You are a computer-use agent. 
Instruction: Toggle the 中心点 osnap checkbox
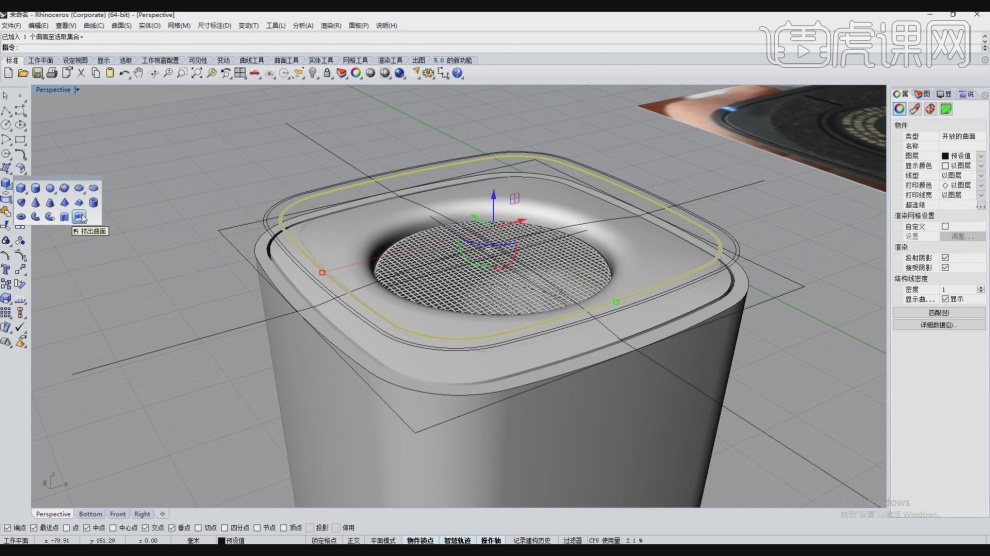[x=113, y=528]
